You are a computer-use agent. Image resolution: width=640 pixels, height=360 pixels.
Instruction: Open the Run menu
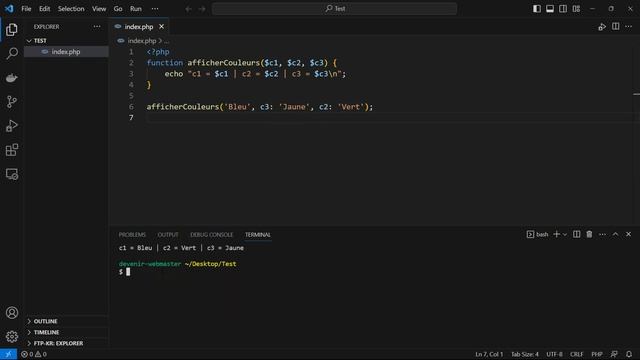point(136,9)
